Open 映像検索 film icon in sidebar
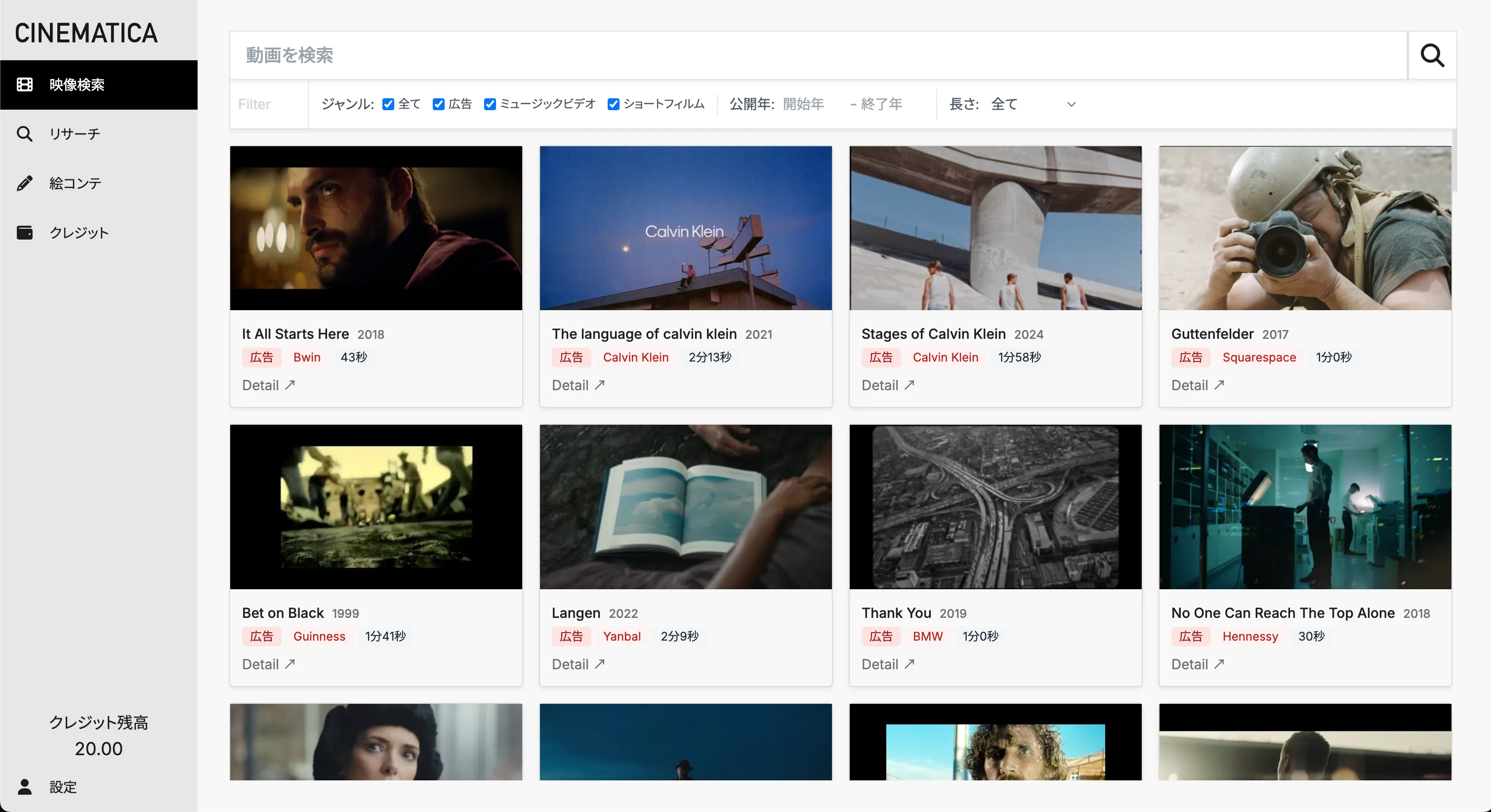 click(24, 84)
